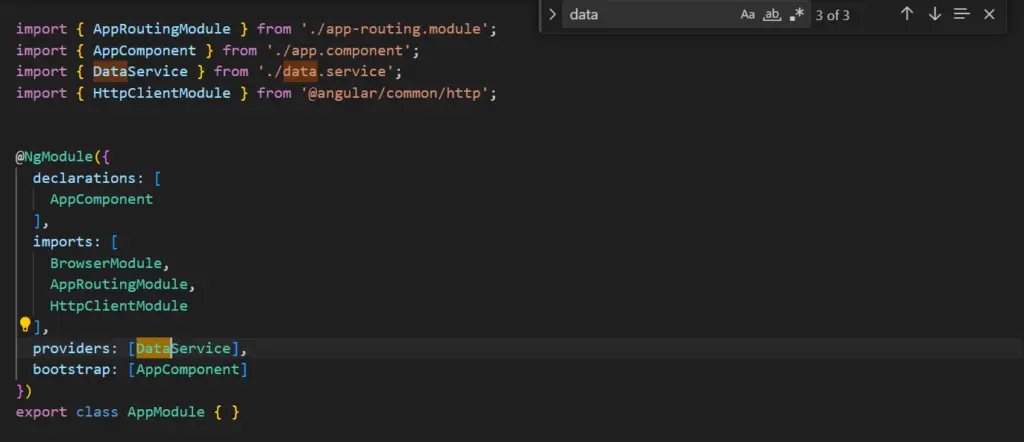The image size is (1024, 442).
Task: Toggle Use Regular Expression option
Action: (x=796, y=15)
